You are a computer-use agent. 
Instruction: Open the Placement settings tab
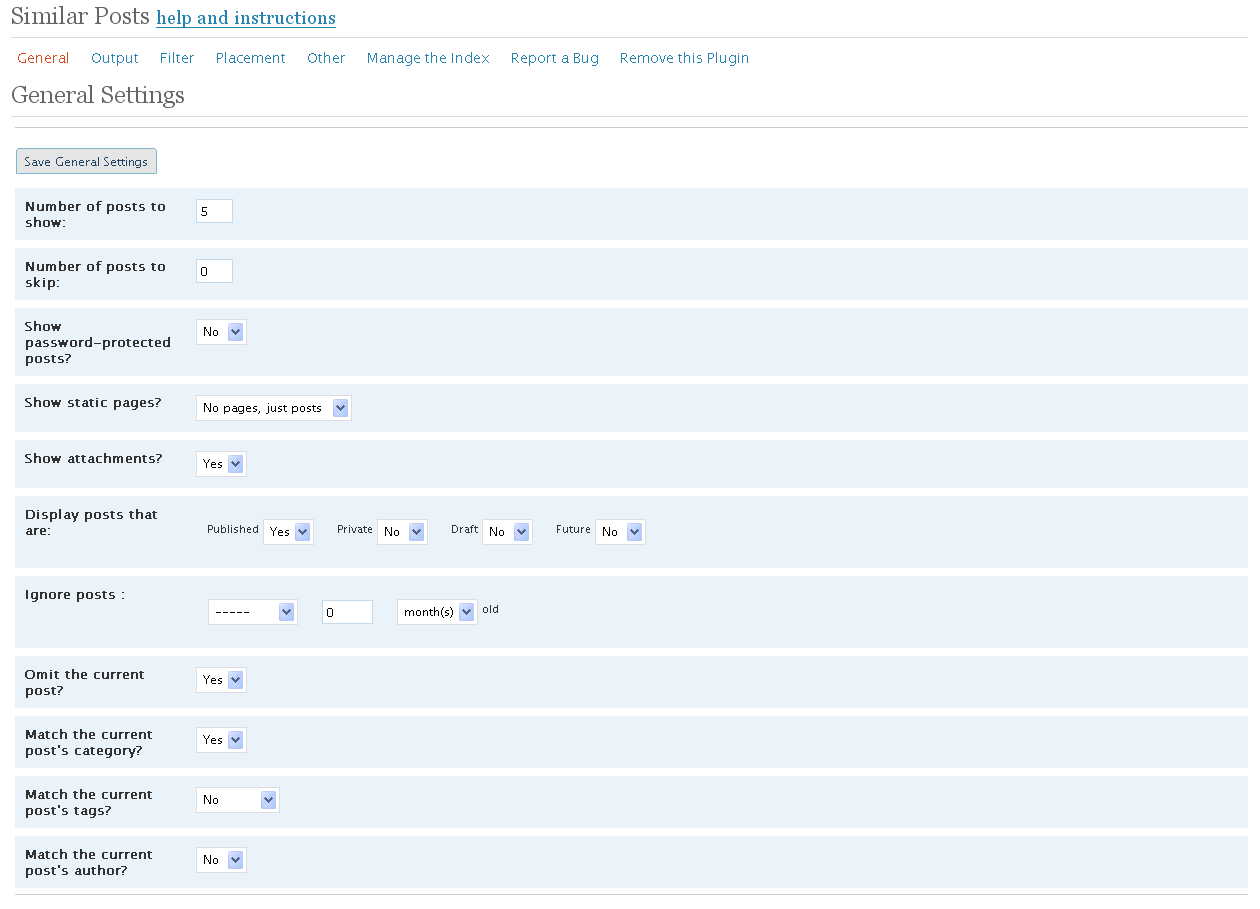click(x=251, y=58)
